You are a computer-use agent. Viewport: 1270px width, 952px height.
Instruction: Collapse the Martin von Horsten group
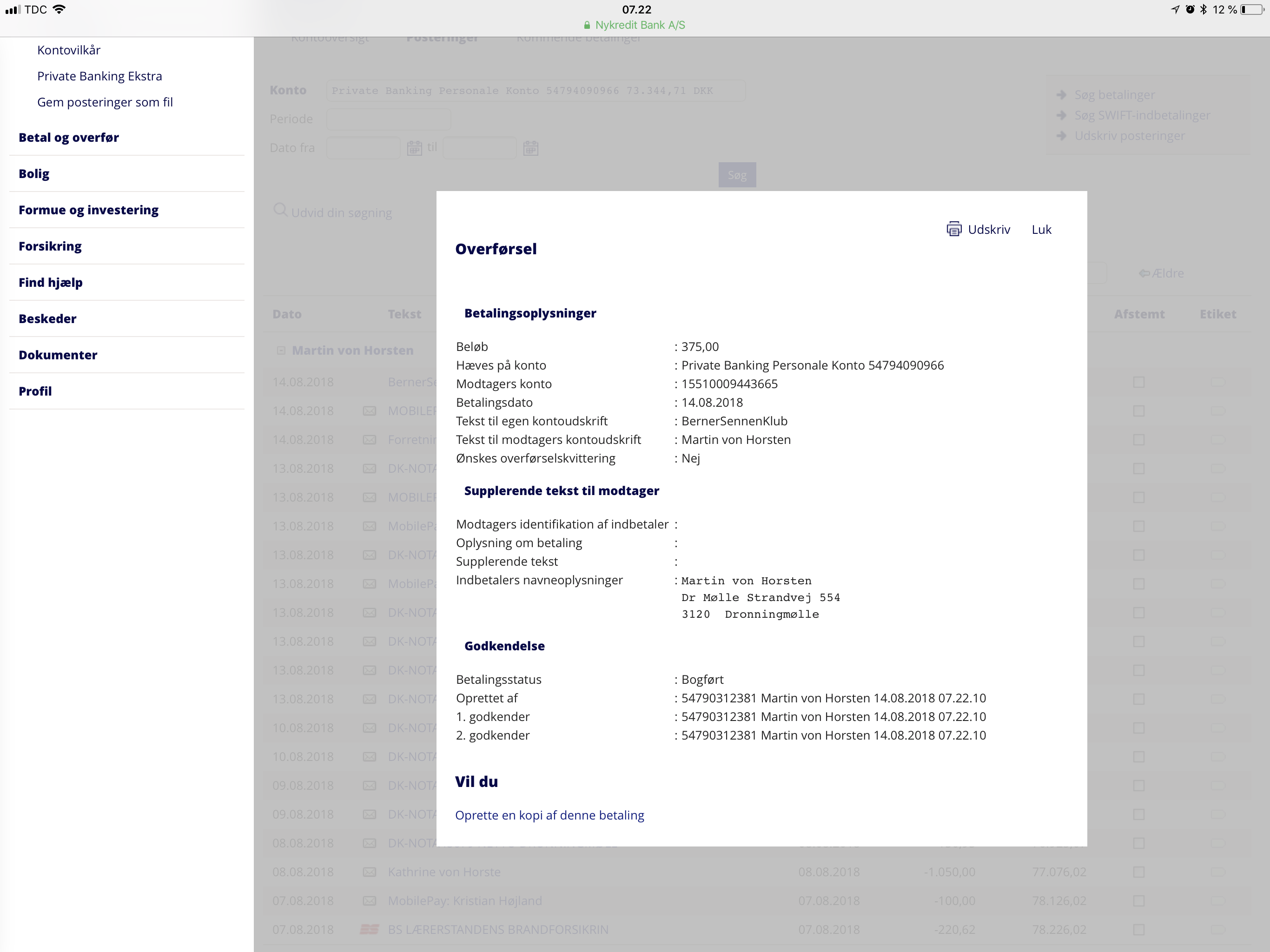coord(281,350)
